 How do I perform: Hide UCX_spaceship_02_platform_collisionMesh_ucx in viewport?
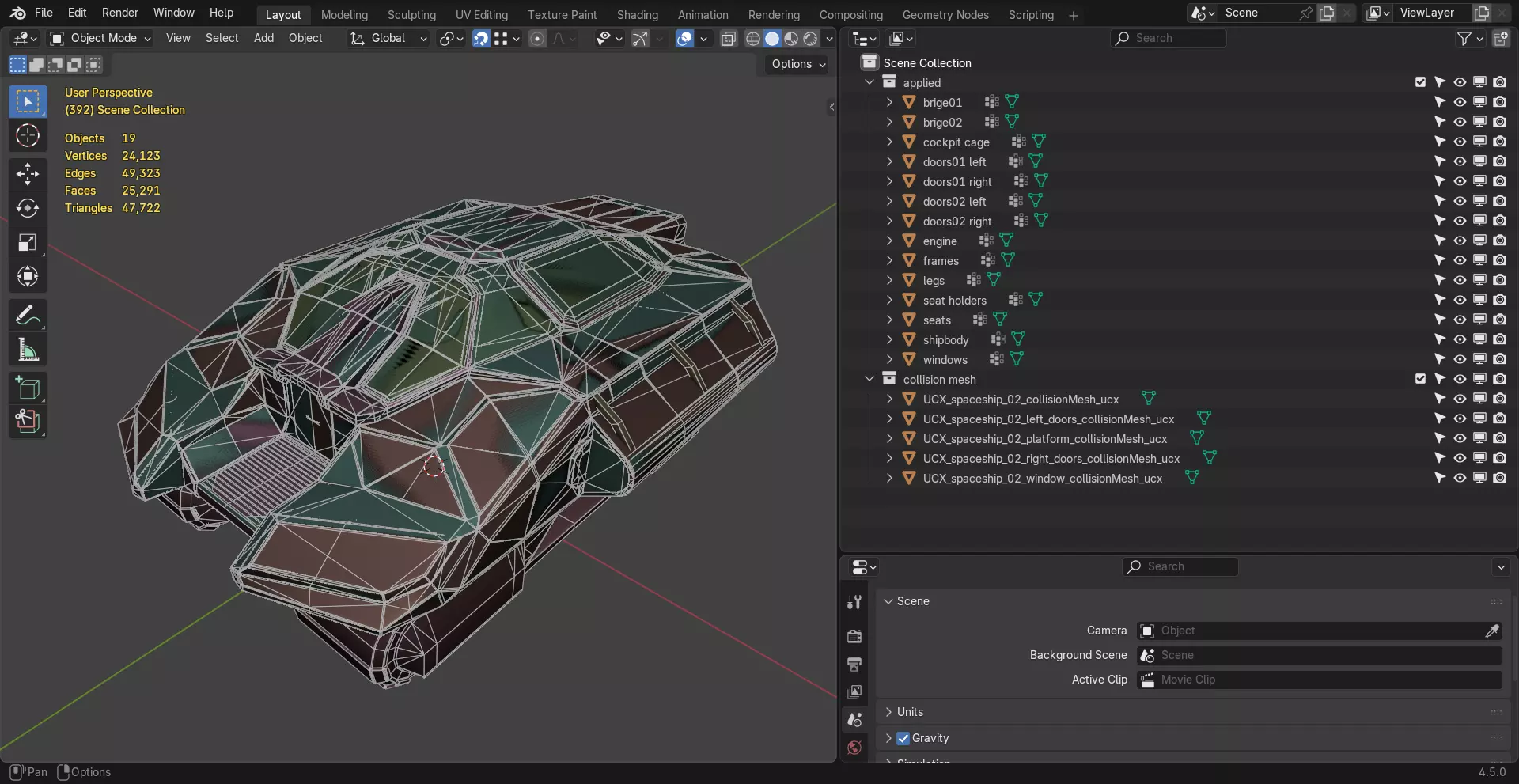(x=1460, y=438)
